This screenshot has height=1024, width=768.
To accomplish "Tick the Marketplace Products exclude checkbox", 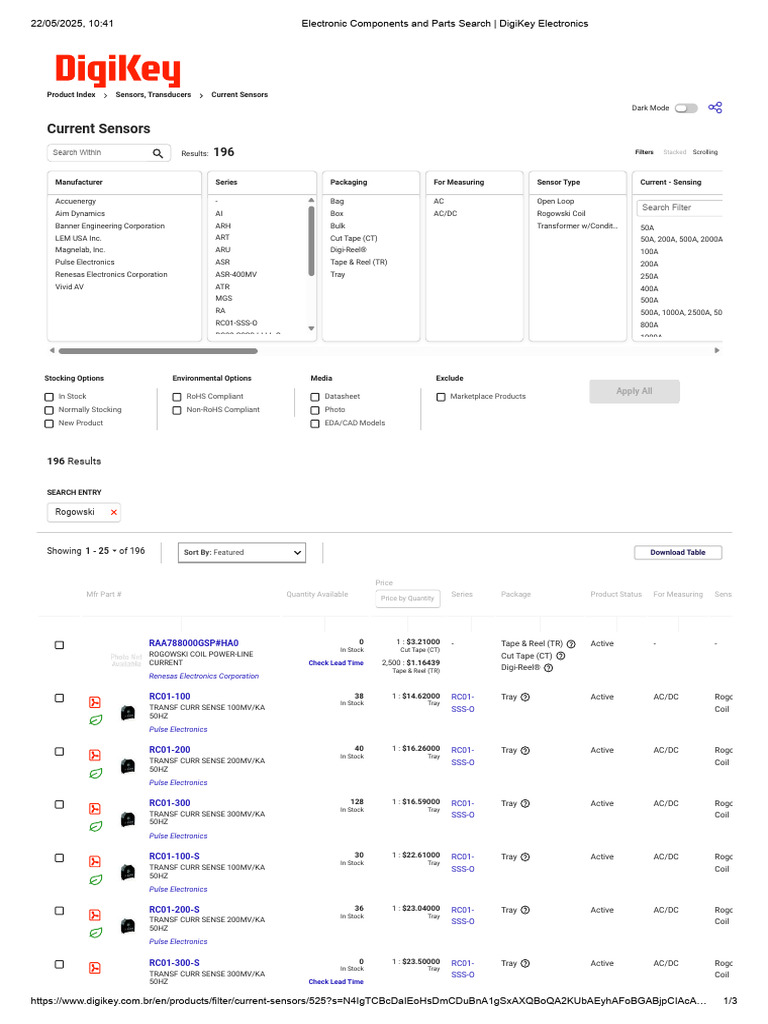I will coord(441,397).
